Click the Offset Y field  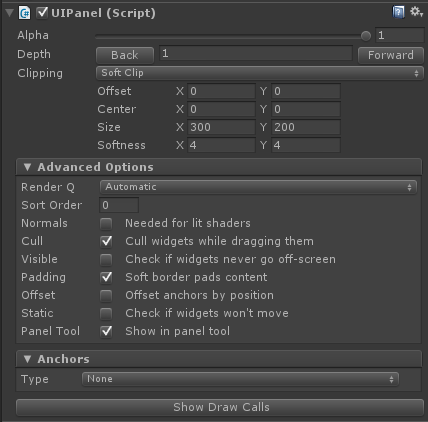(306, 91)
